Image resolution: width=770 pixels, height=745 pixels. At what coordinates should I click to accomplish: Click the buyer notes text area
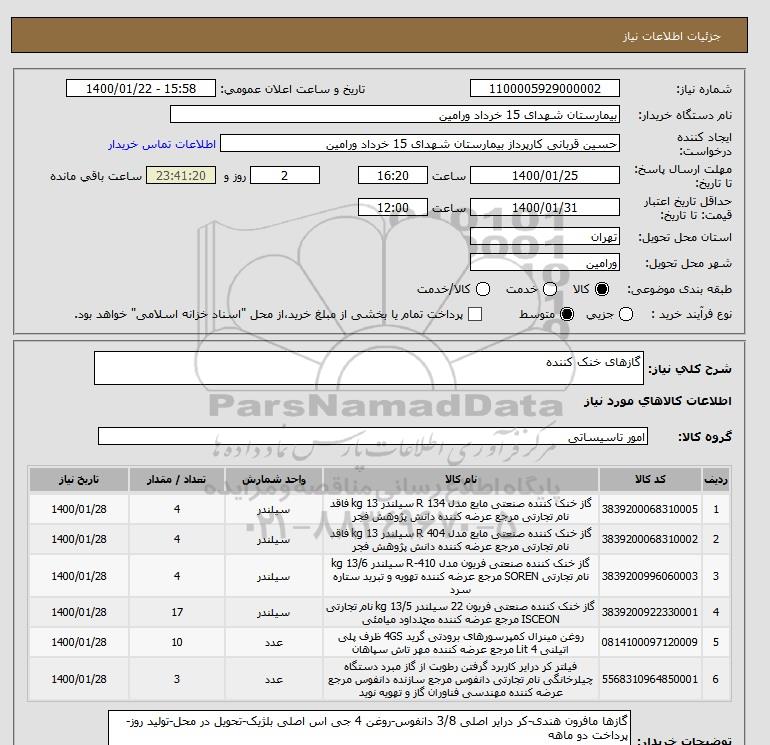pyautogui.click(x=369, y=728)
